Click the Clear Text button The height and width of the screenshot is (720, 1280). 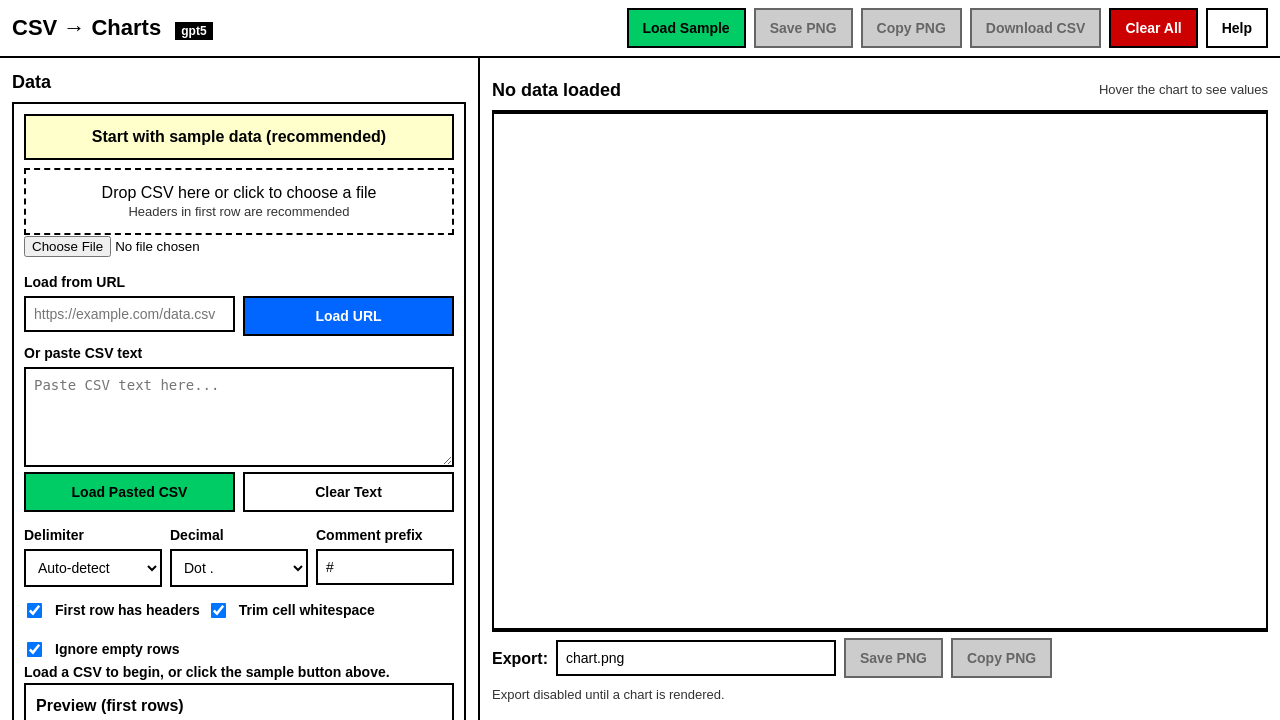point(348,492)
